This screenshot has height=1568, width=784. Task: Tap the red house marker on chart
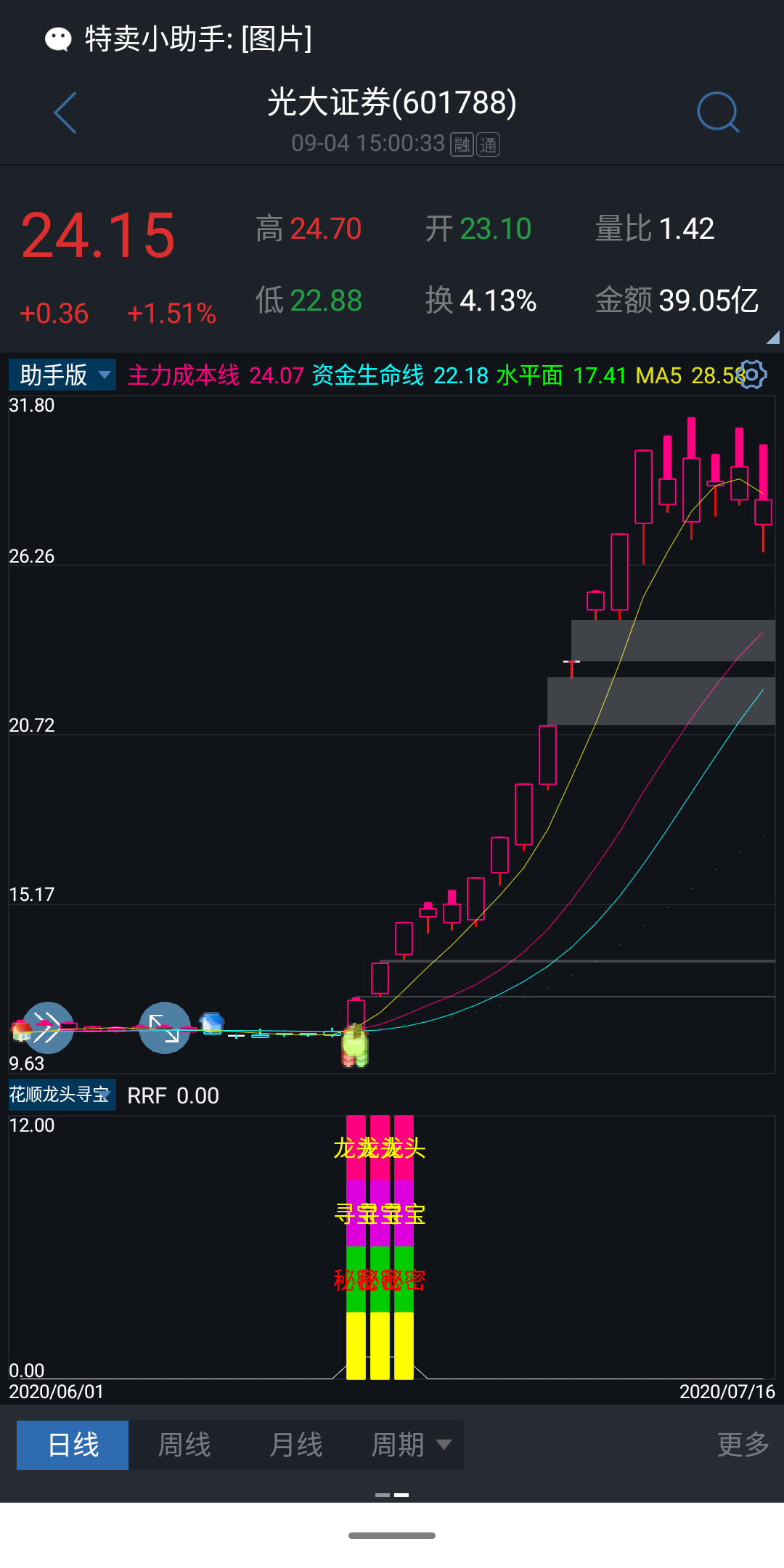click(x=20, y=1029)
